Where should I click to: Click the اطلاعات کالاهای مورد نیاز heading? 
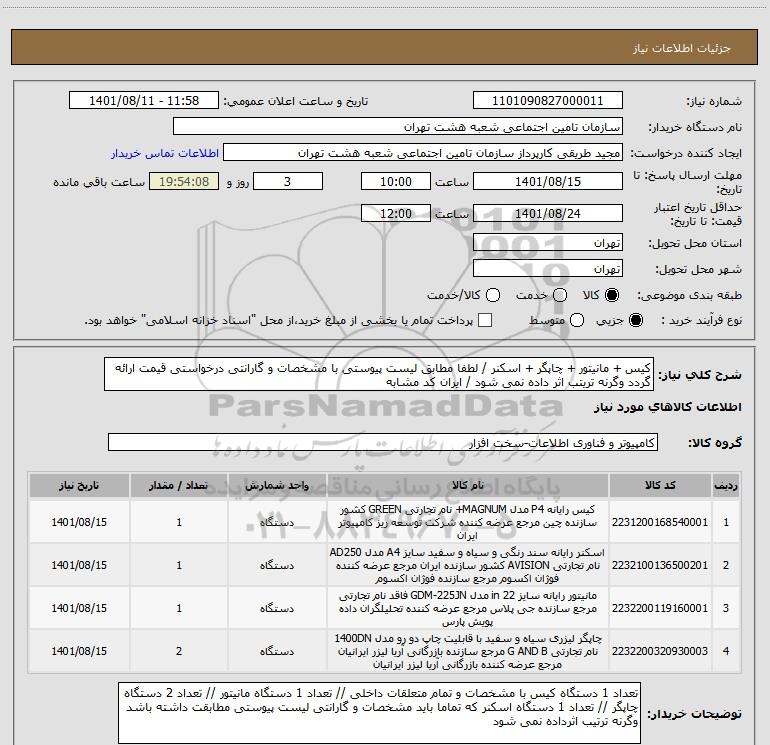pyautogui.click(x=667, y=407)
